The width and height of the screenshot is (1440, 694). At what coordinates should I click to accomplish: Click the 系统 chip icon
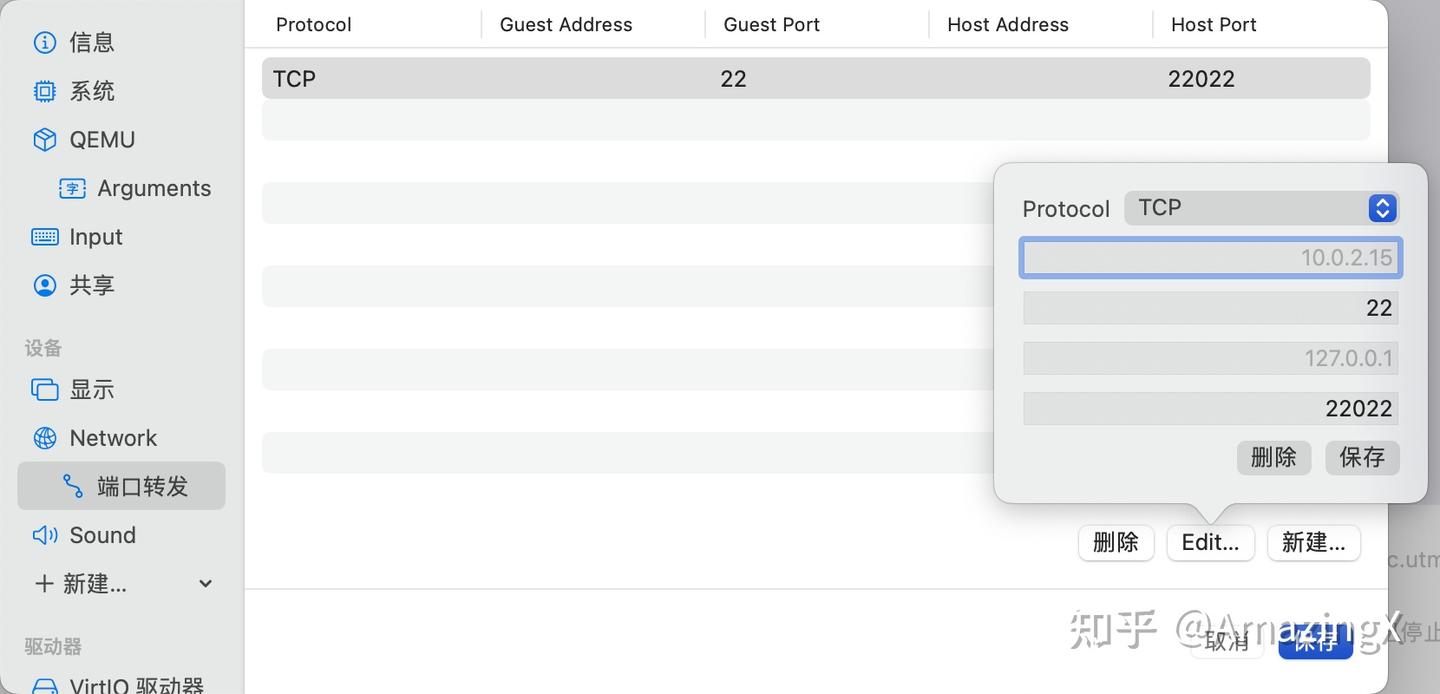pyautogui.click(x=45, y=91)
